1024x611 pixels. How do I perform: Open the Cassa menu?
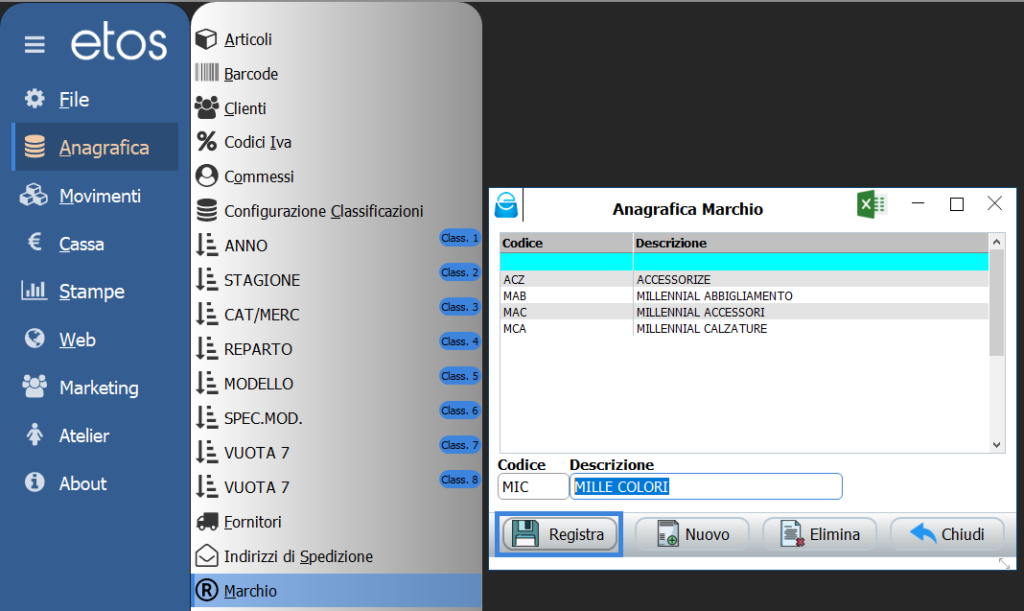(82, 244)
